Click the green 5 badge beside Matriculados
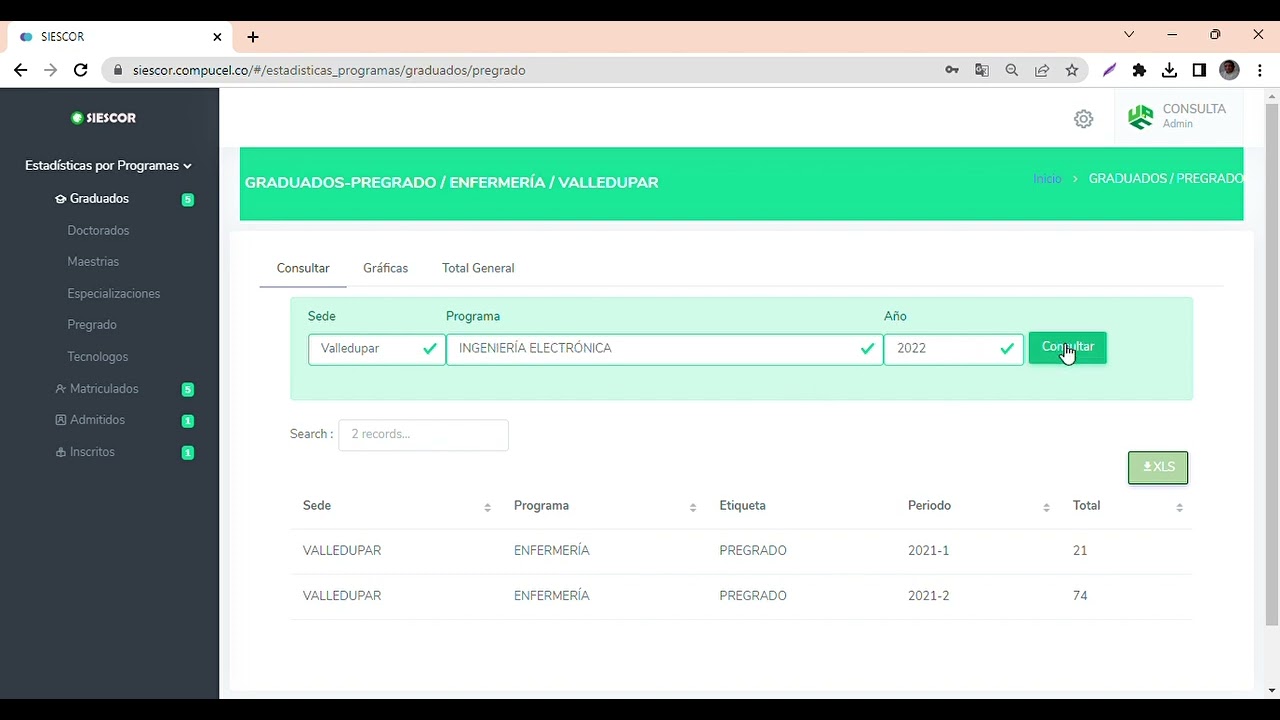Image resolution: width=1280 pixels, height=720 pixels. tap(188, 389)
